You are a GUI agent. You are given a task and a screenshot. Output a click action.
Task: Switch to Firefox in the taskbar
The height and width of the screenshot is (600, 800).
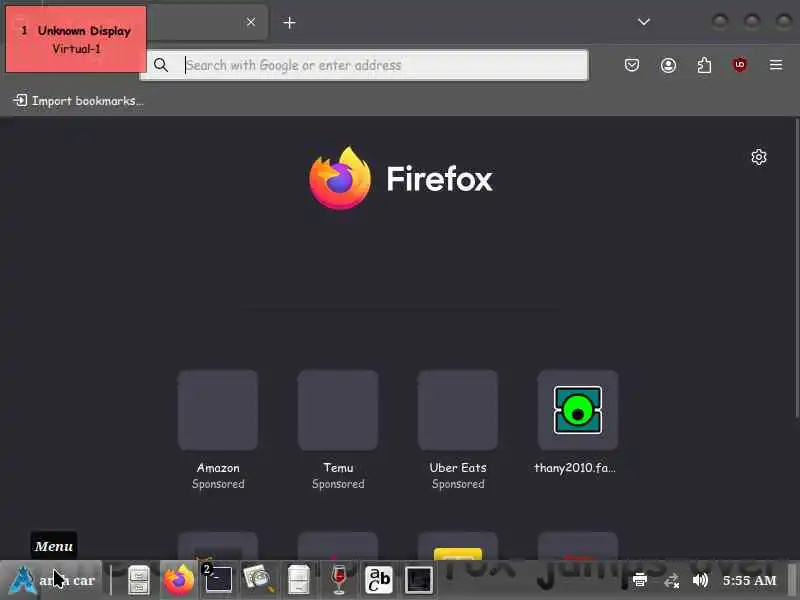(x=179, y=580)
